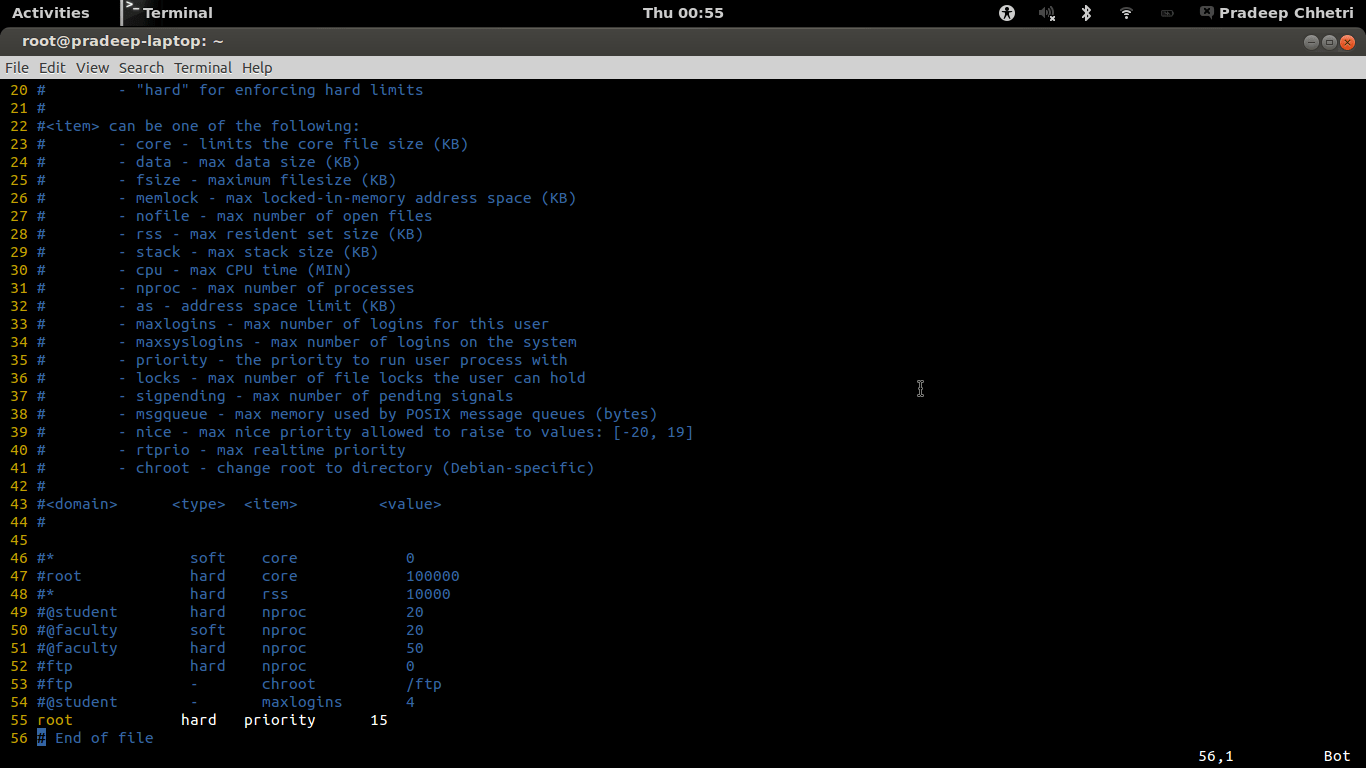The image size is (1366, 768).
Task: Click "memlock - max locked-in-memory address space (KB)"
Action: click(x=356, y=198)
